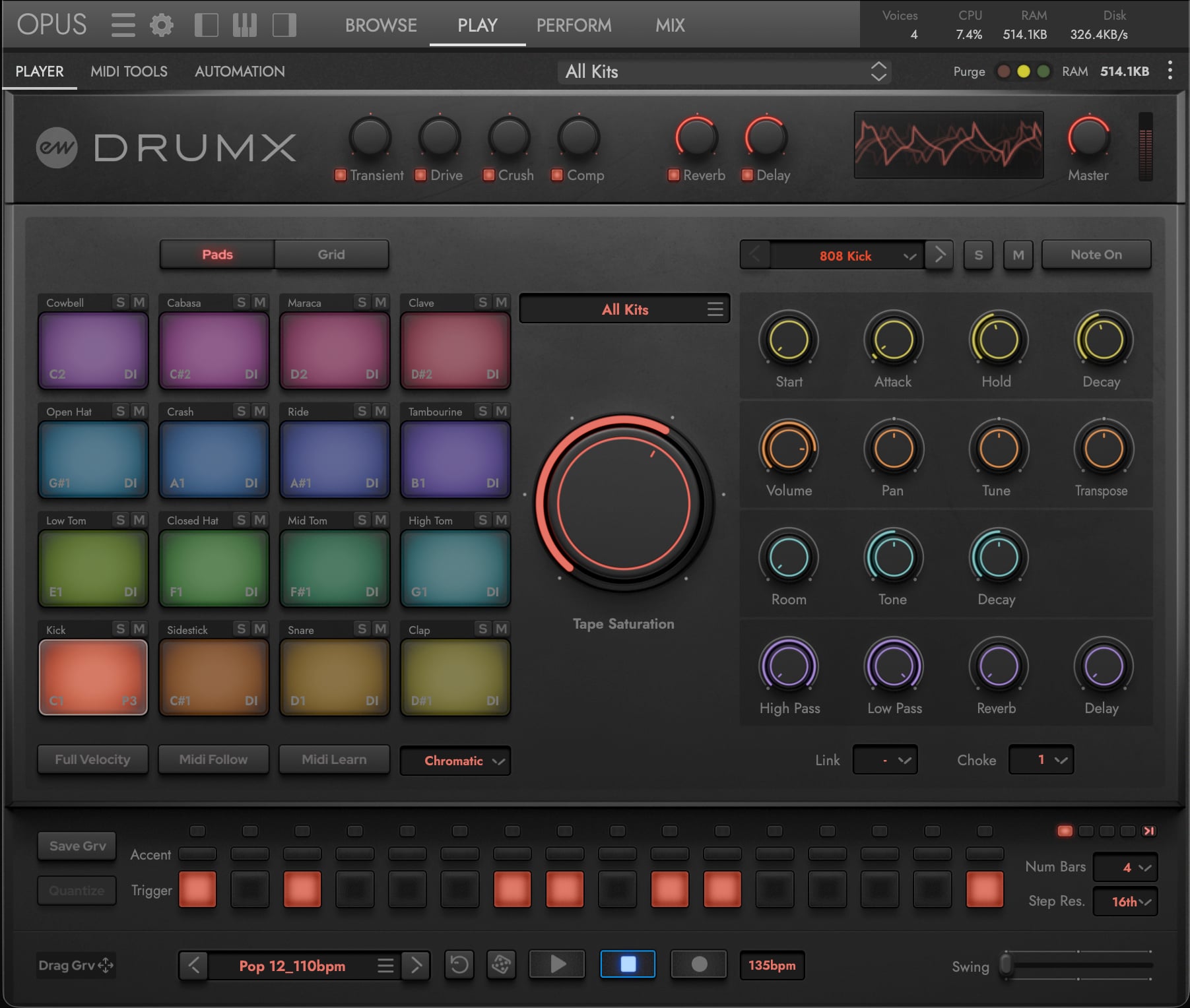Select the previous drum sound arrow
The height and width of the screenshot is (1008, 1190).
pos(755,255)
